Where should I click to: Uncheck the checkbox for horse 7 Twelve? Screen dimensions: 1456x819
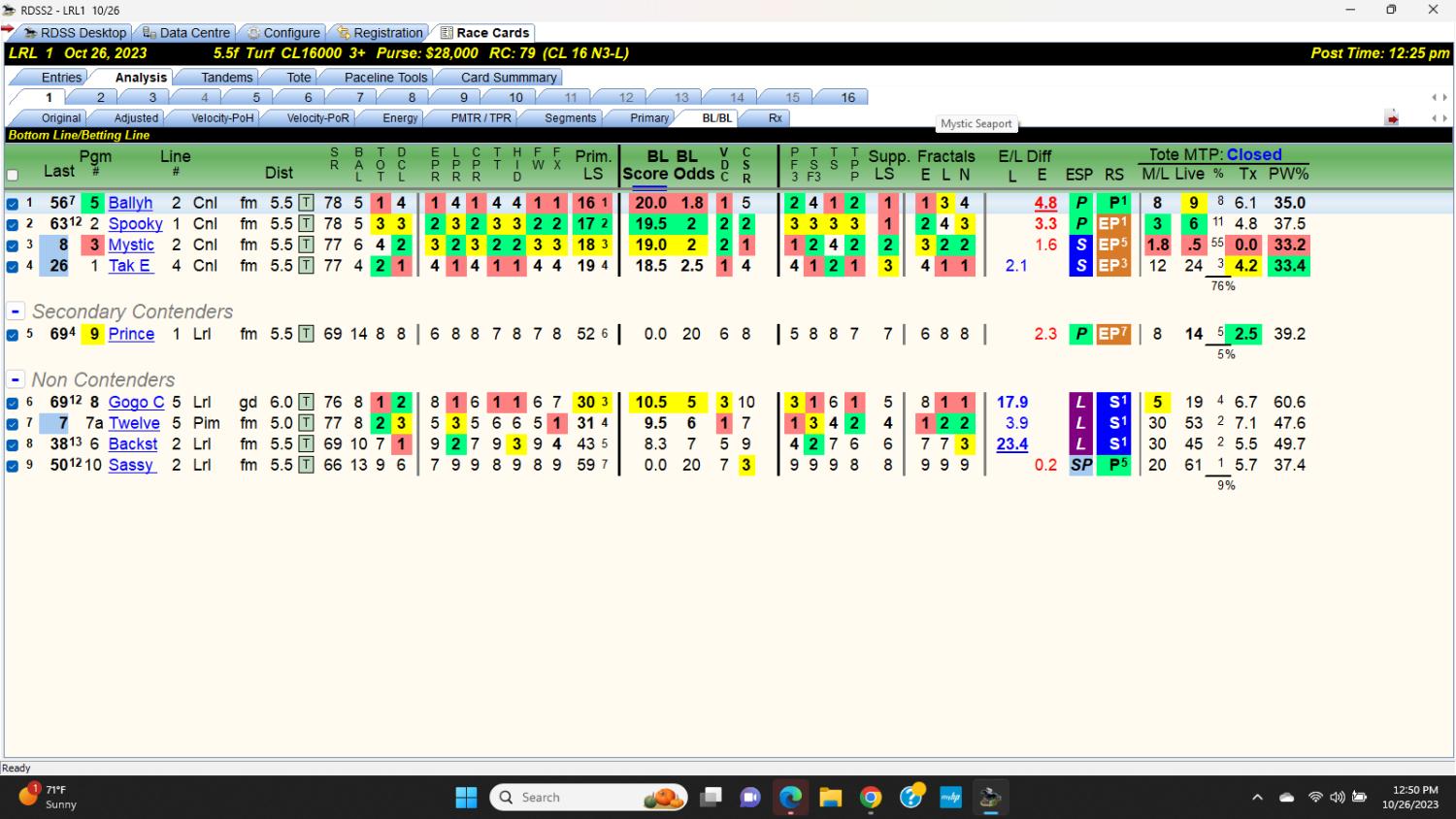[x=13, y=424]
